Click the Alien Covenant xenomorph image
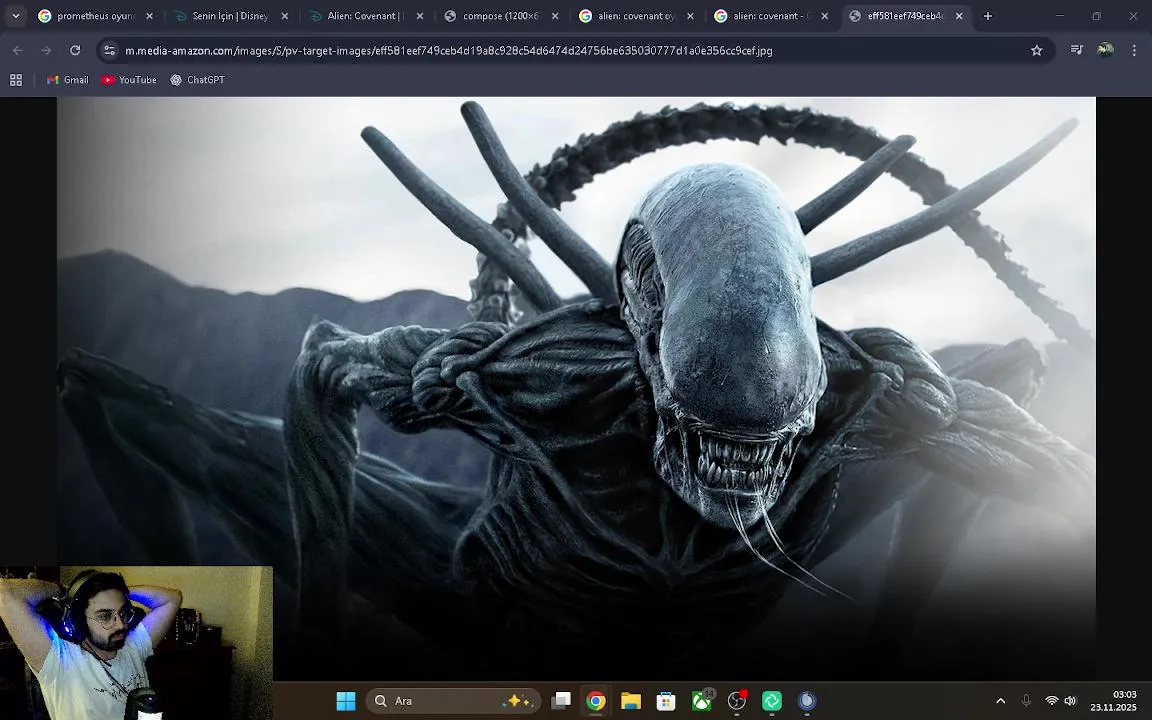This screenshot has height=720, width=1152. [576, 389]
